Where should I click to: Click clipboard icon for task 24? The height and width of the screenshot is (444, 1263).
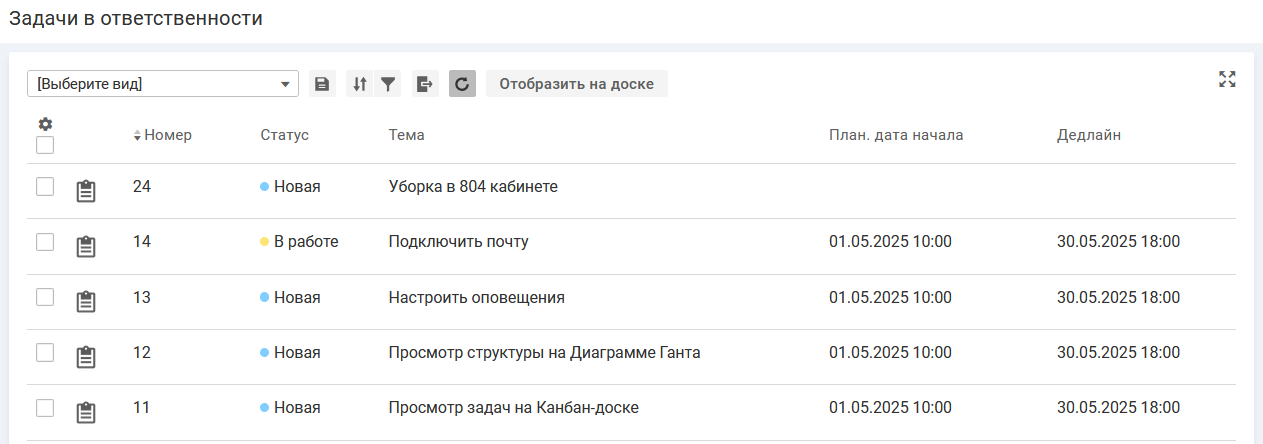coord(87,191)
